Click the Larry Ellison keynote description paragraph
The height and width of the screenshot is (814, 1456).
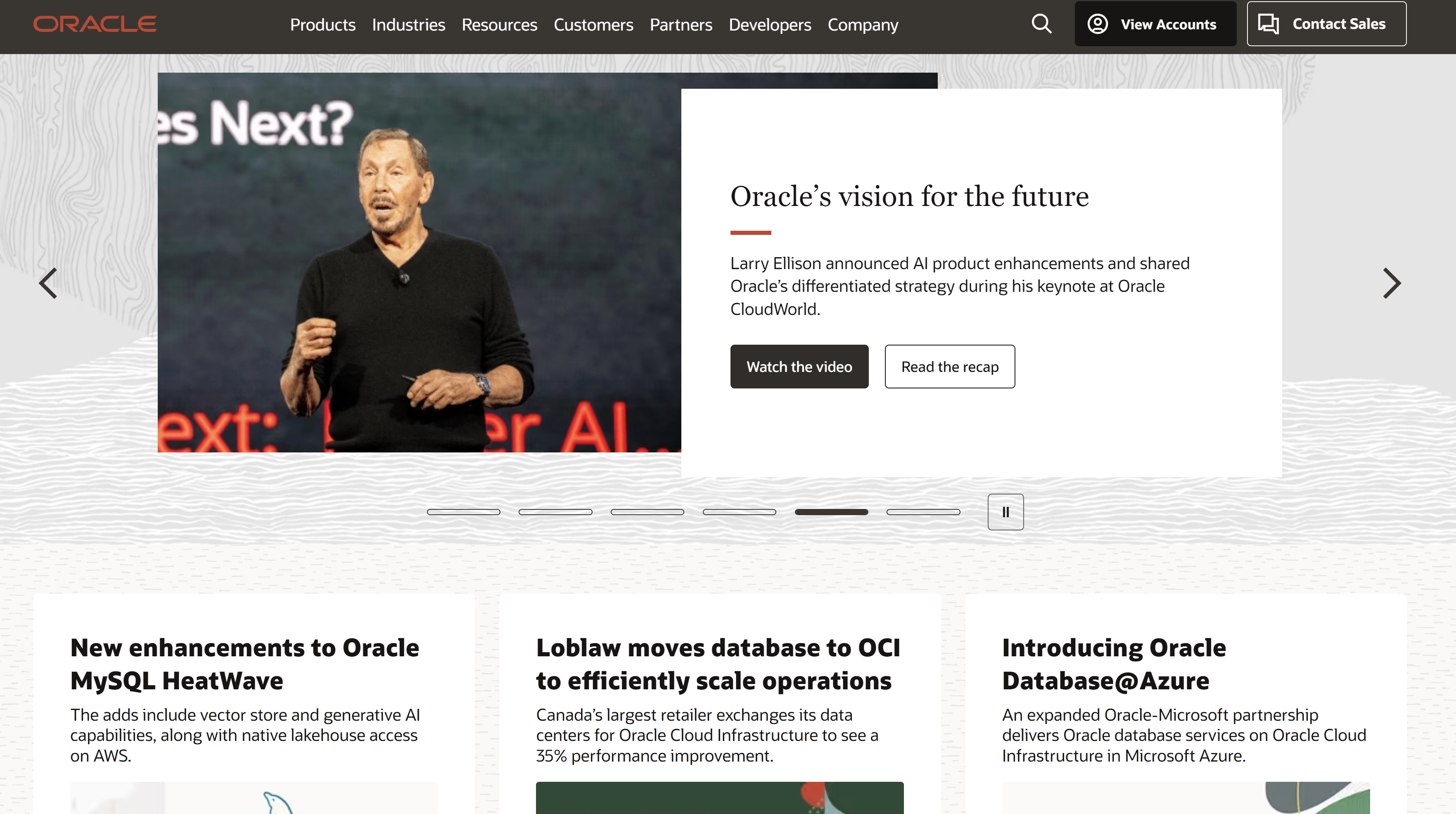pyautogui.click(x=960, y=286)
